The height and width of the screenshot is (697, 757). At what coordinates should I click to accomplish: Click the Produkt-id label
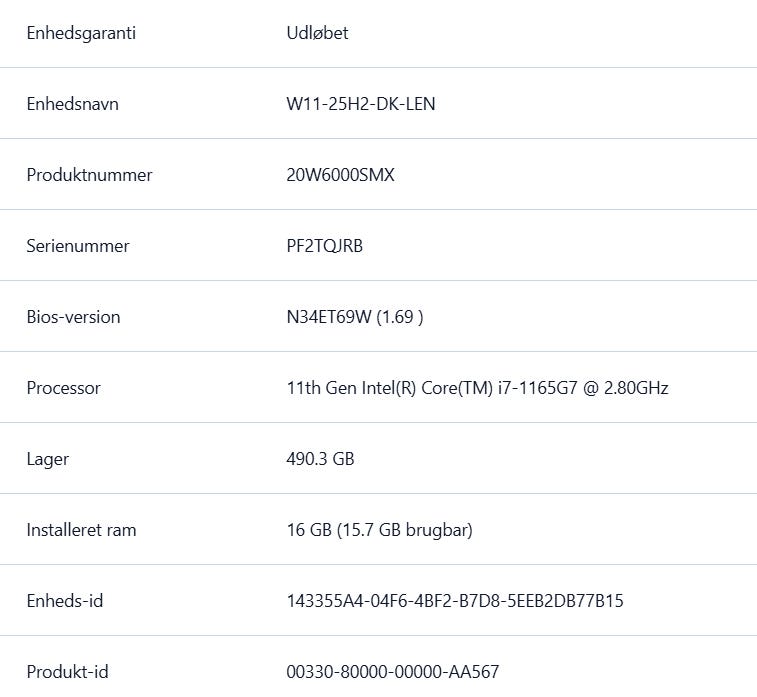pos(67,672)
